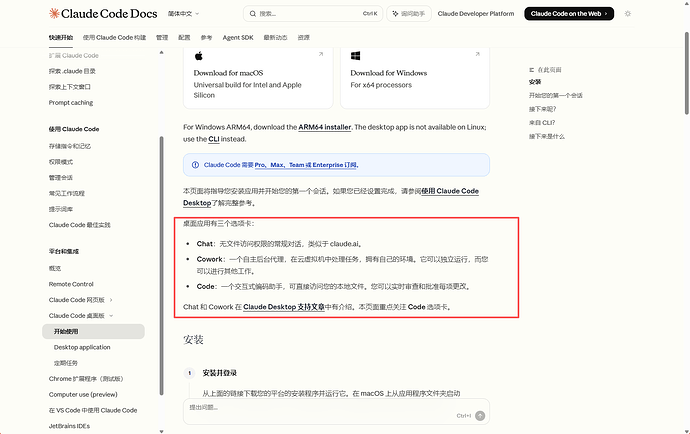Open the 配置 tab
The height and width of the screenshot is (434, 690).
point(184,37)
